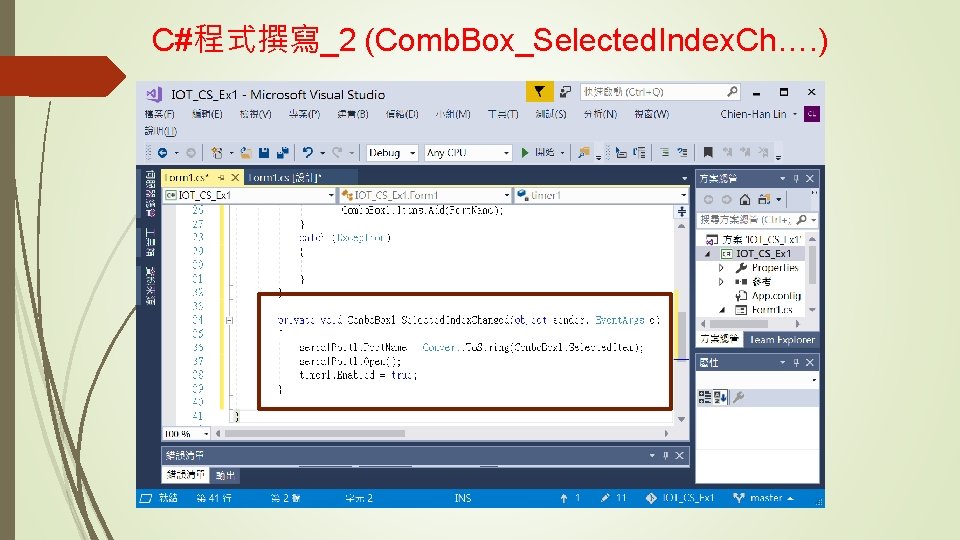Click the Navigate Forward toolbar icon

click(191, 152)
